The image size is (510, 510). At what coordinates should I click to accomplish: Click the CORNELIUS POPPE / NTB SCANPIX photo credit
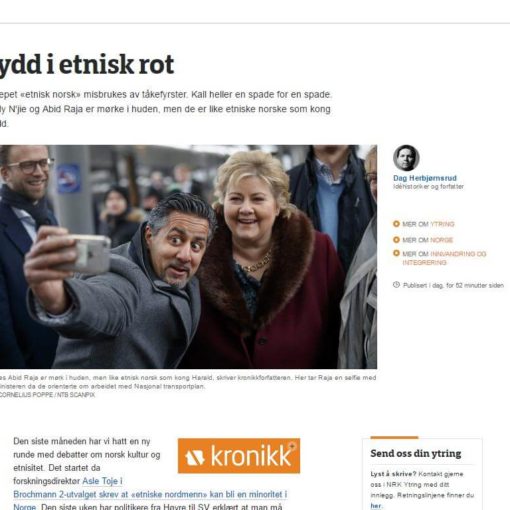(47, 395)
